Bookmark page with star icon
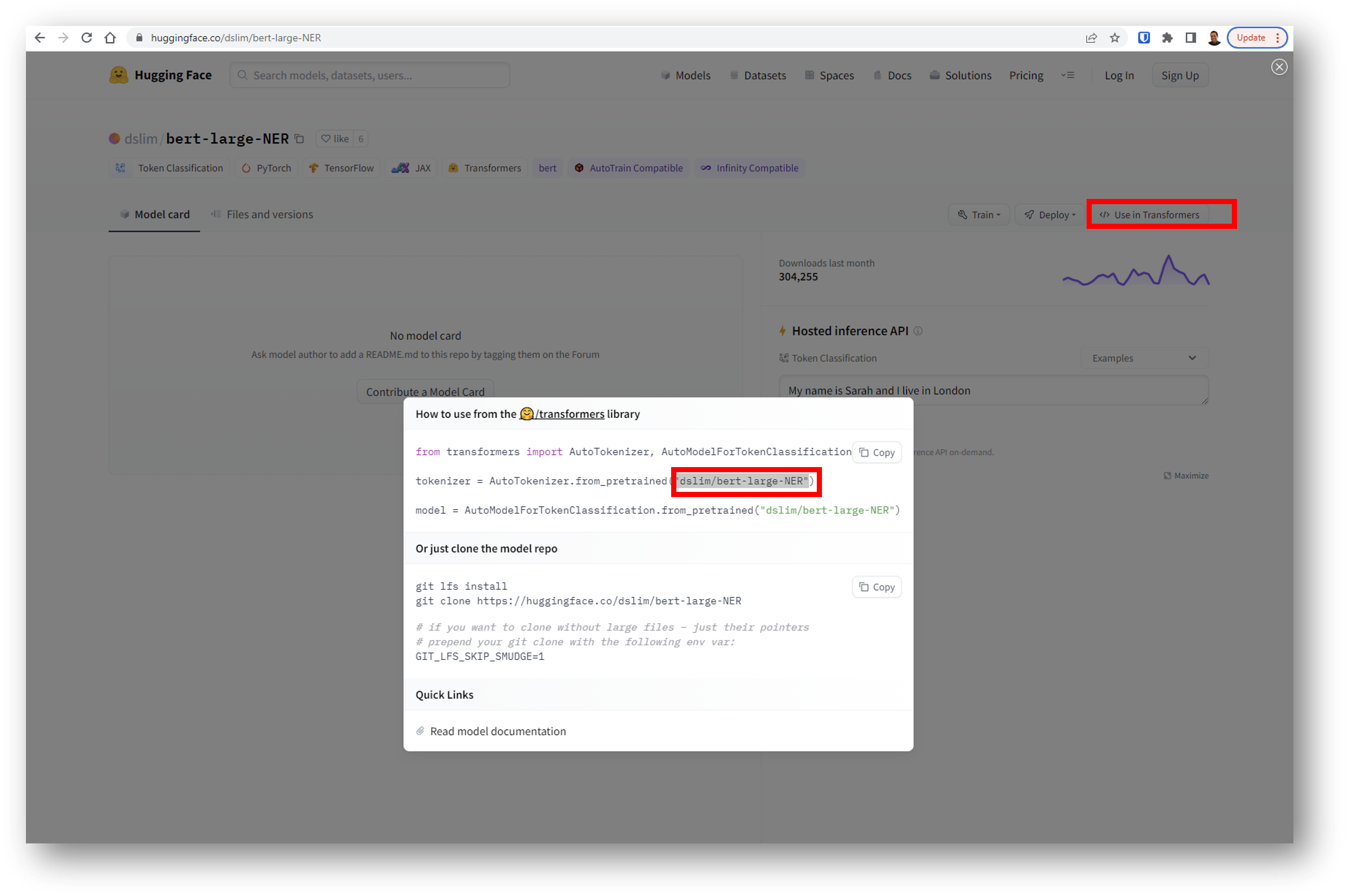The image size is (1346, 896). 1114,38
